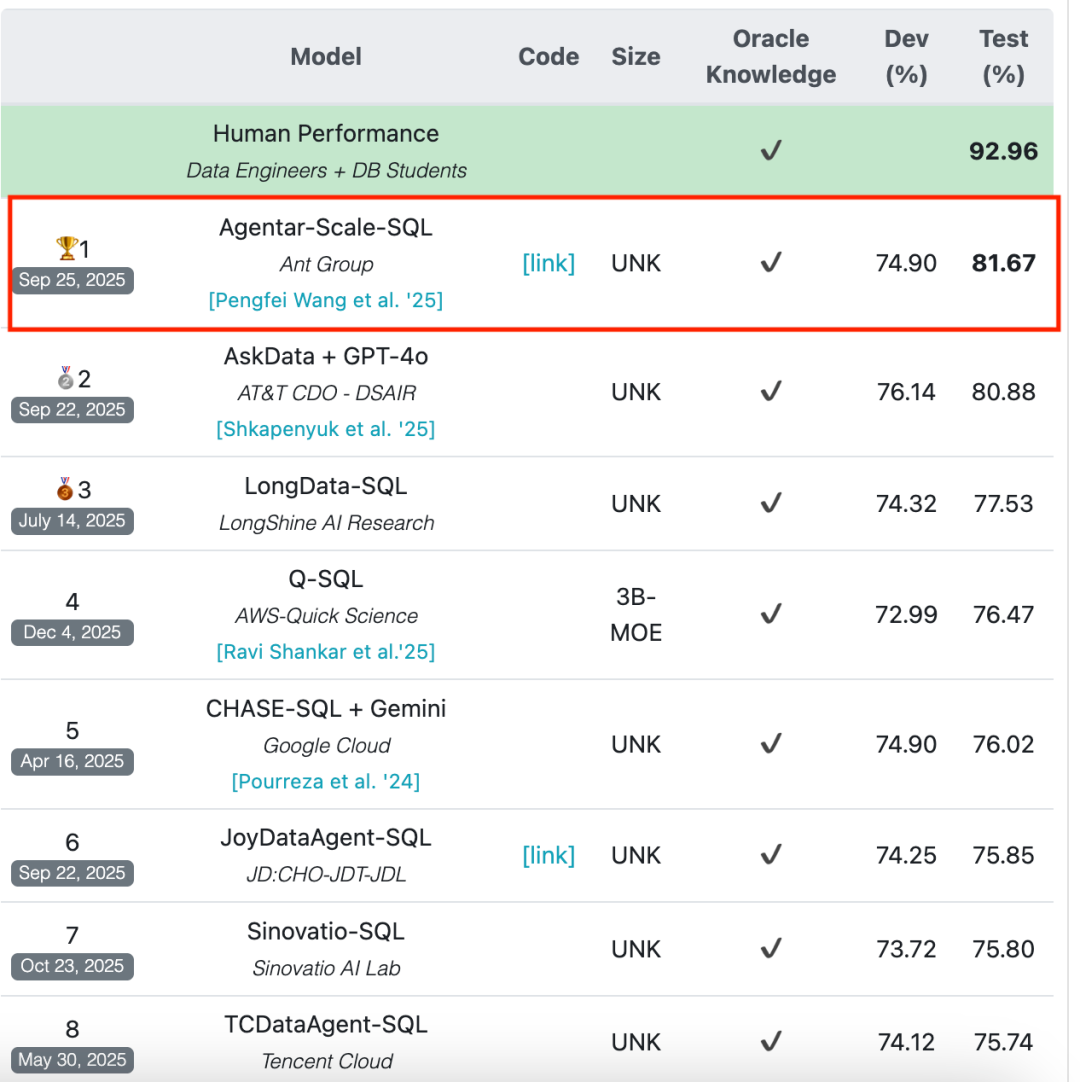Open the Pourreza et al. '24 paper
Image resolution: width=1080 pixels, height=1082 pixels.
tap(326, 781)
